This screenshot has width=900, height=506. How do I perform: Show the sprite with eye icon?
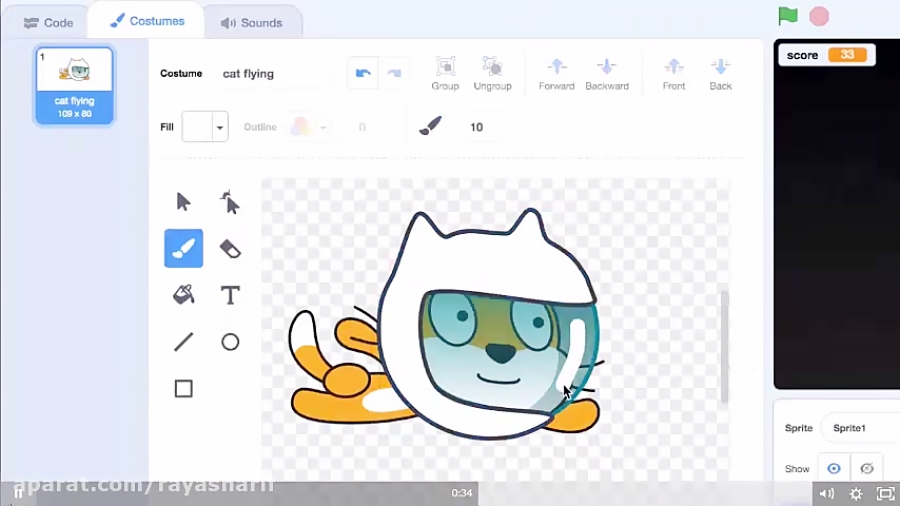point(833,469)
